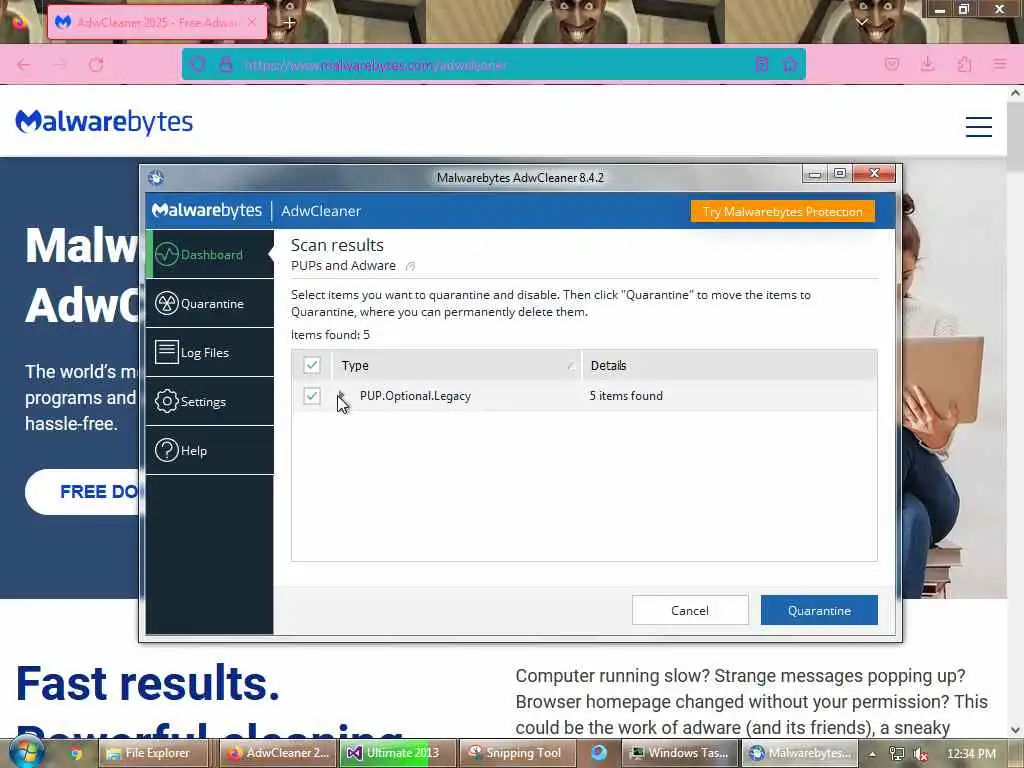Select the '5 items found' details cell

[x=626, y=396]
